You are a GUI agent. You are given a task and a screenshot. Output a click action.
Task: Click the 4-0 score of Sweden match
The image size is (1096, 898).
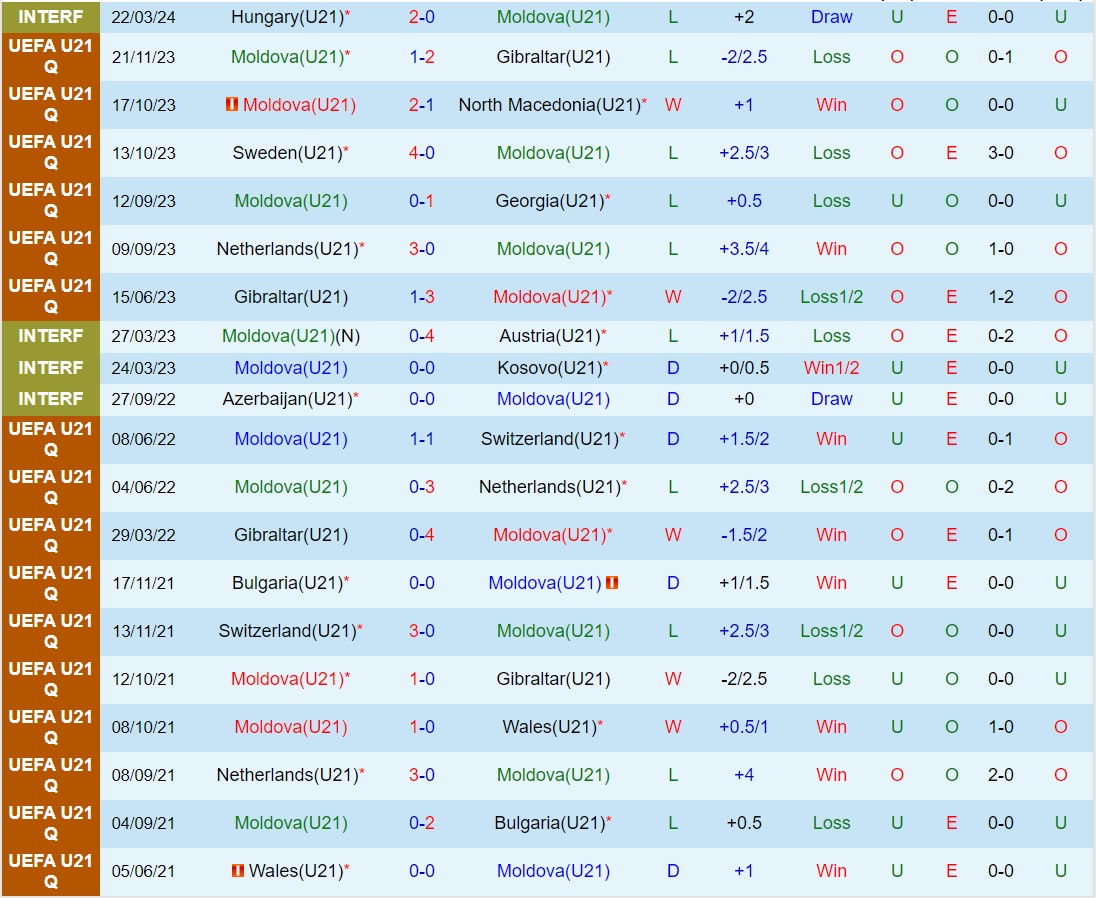[x=421, y=153]
